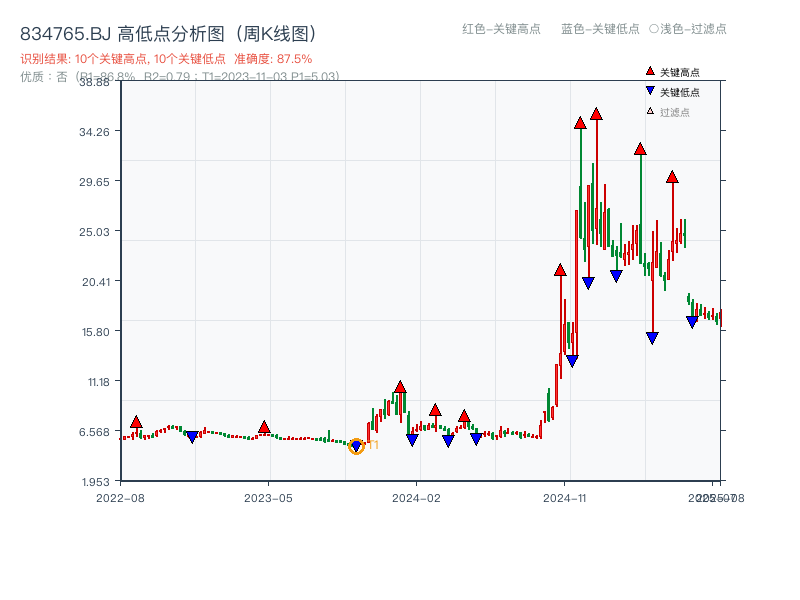This screenshot has height=600, width=800.
Task: Click the 过滤点 hollow triangle legend icon
Action: pos(650,110)
